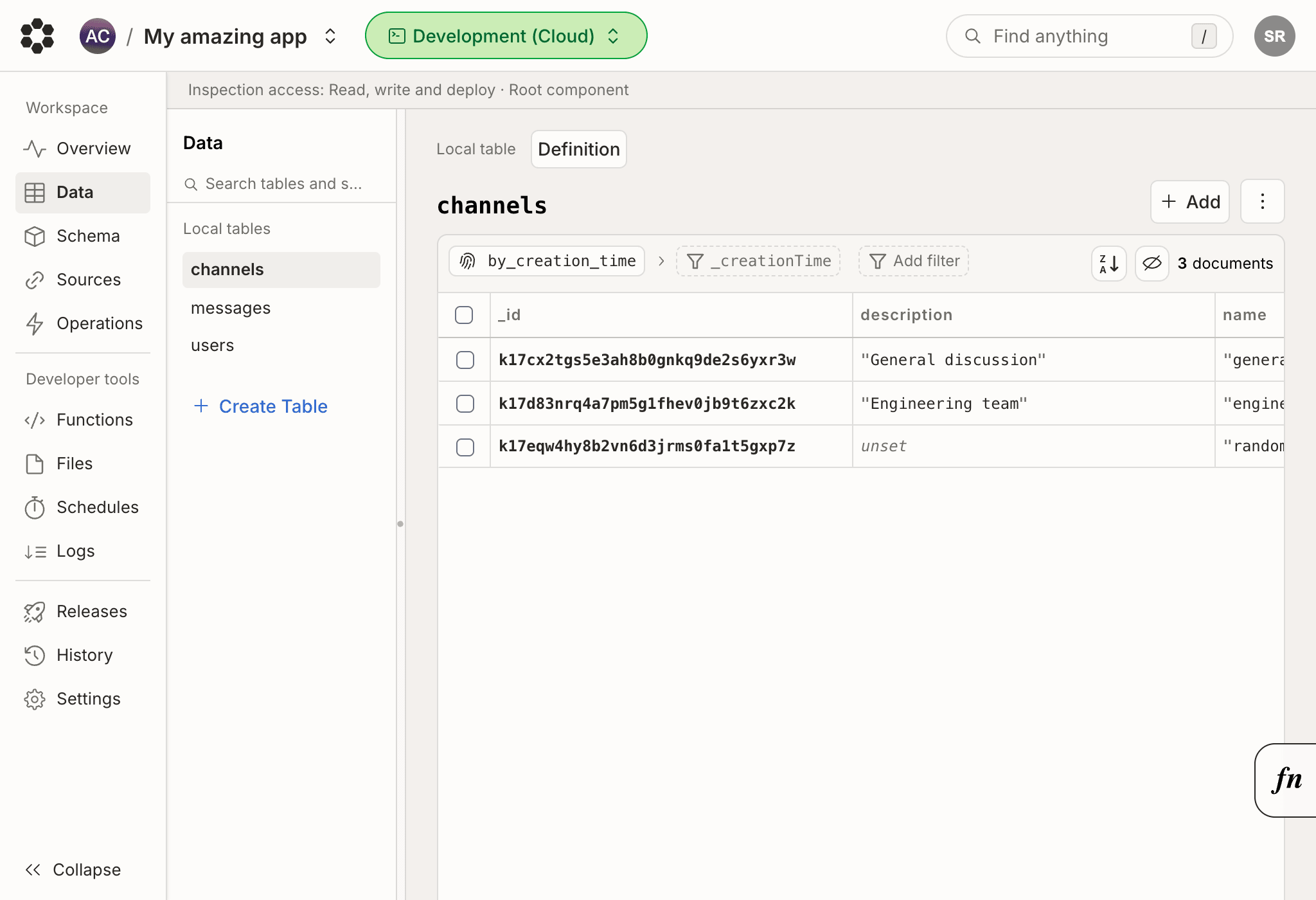Screen dimensions: 1316x900
Task: Open Functions under Developer tools
Action: pyautogui.click(x=83, y=420)
